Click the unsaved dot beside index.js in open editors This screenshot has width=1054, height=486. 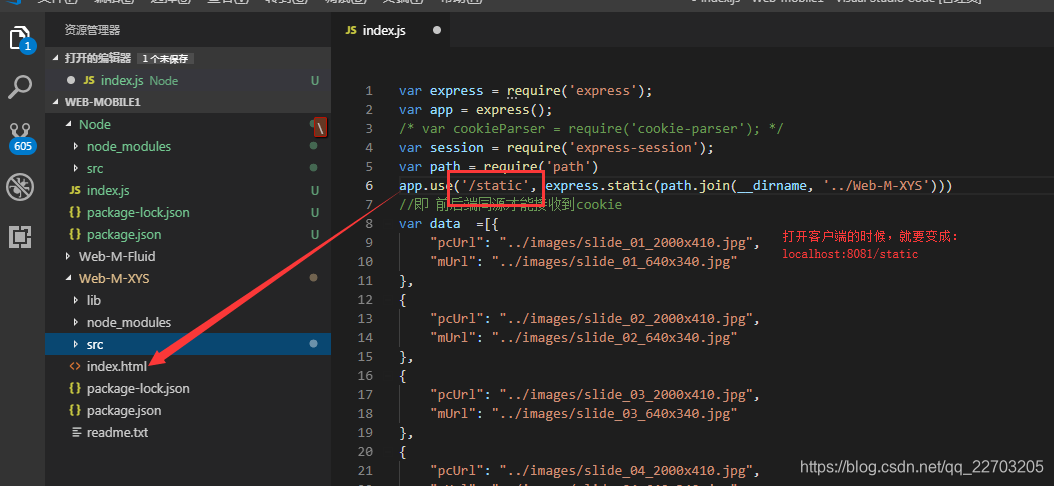(71, 80)
